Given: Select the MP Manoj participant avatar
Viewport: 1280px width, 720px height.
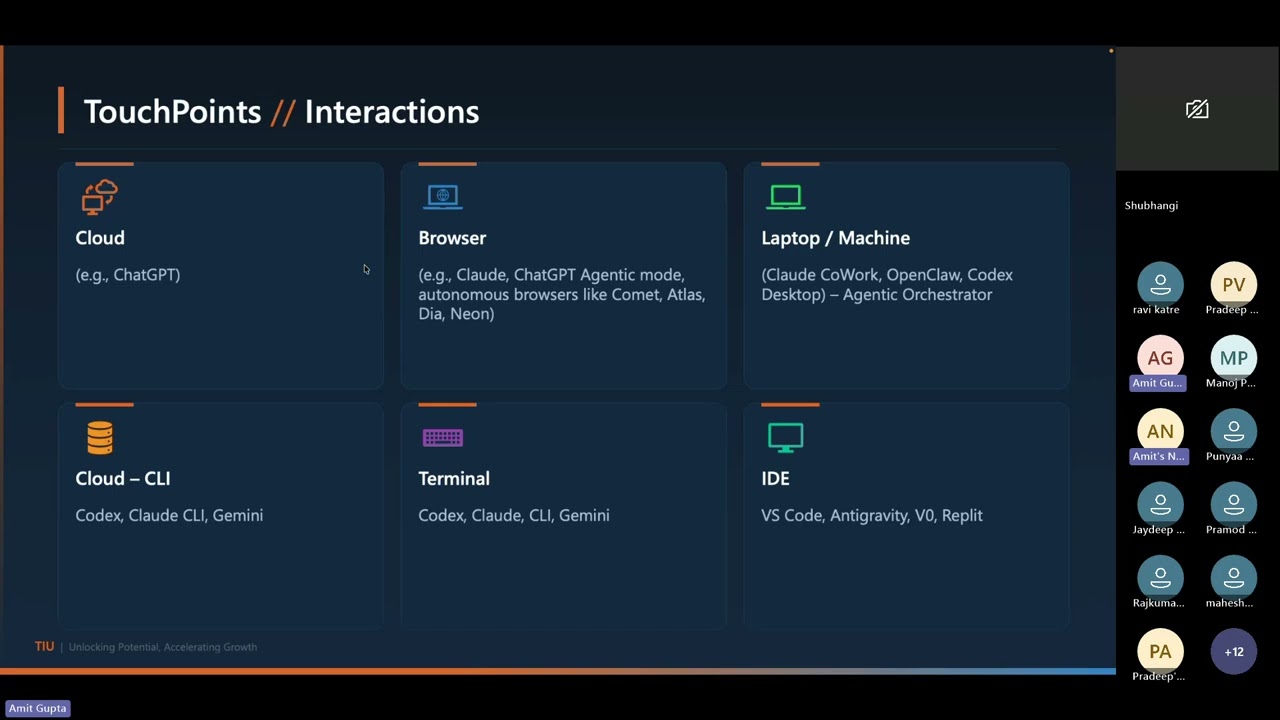Looking at the screenshot, I should 1234,358.
